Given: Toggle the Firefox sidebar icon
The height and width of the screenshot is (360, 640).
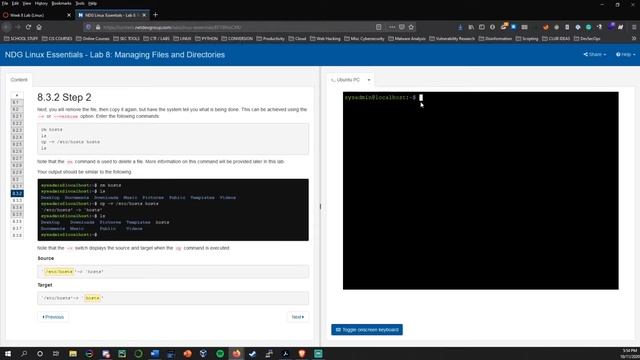Looking at the screenshot, I should coord(482,27).
